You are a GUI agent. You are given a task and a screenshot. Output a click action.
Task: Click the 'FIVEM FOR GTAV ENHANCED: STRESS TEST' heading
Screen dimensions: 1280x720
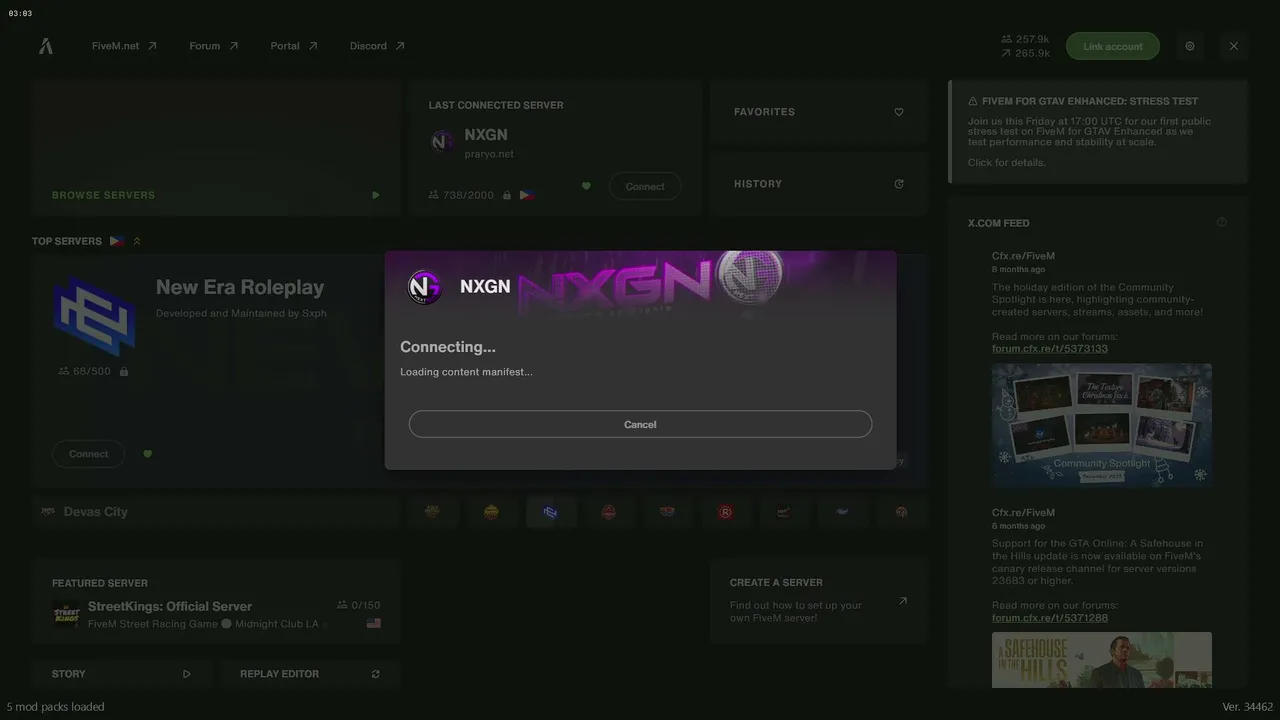[x=1090, y=101]
